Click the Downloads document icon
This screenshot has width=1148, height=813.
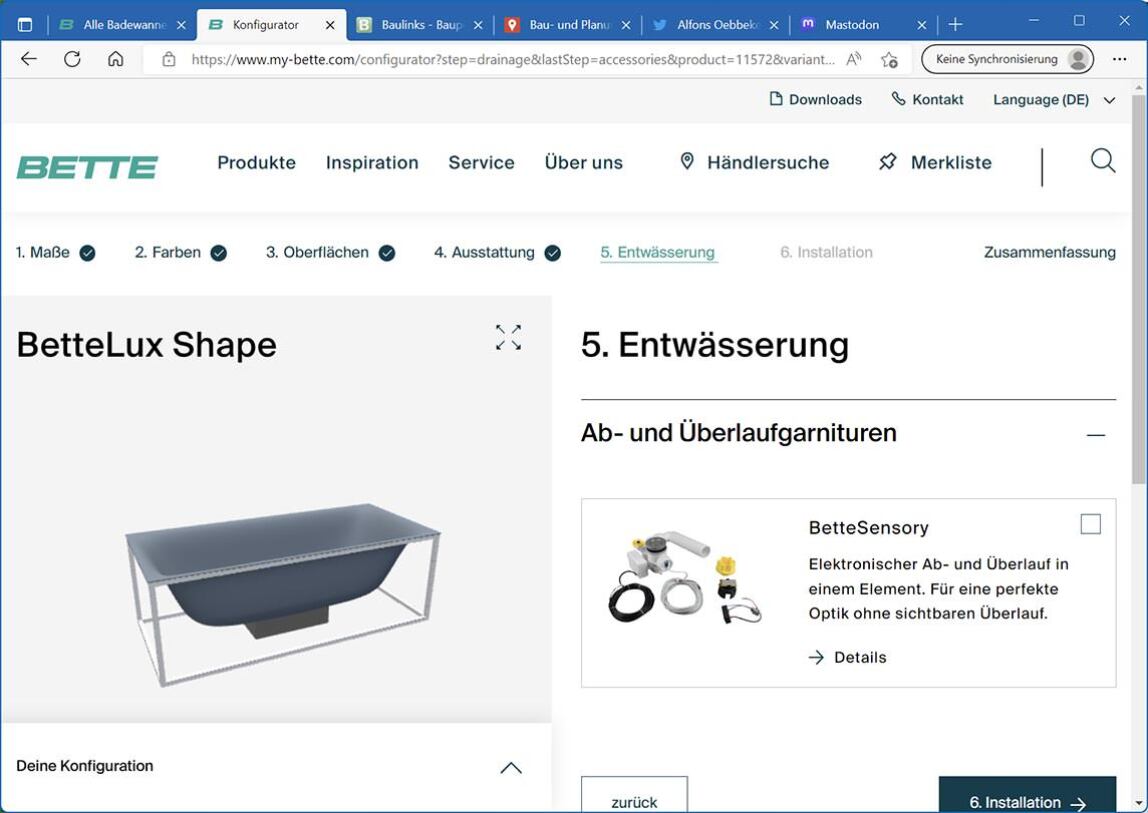[x=776, y=99]
